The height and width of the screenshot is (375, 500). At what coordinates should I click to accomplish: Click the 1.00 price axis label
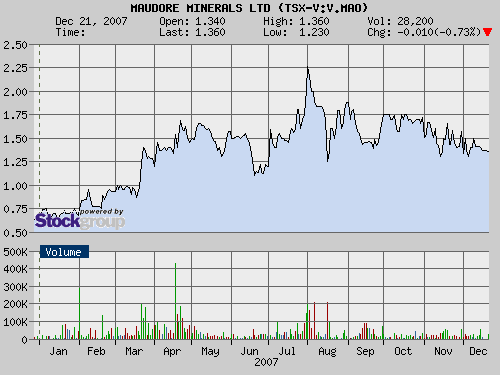[x=15, y=186]
